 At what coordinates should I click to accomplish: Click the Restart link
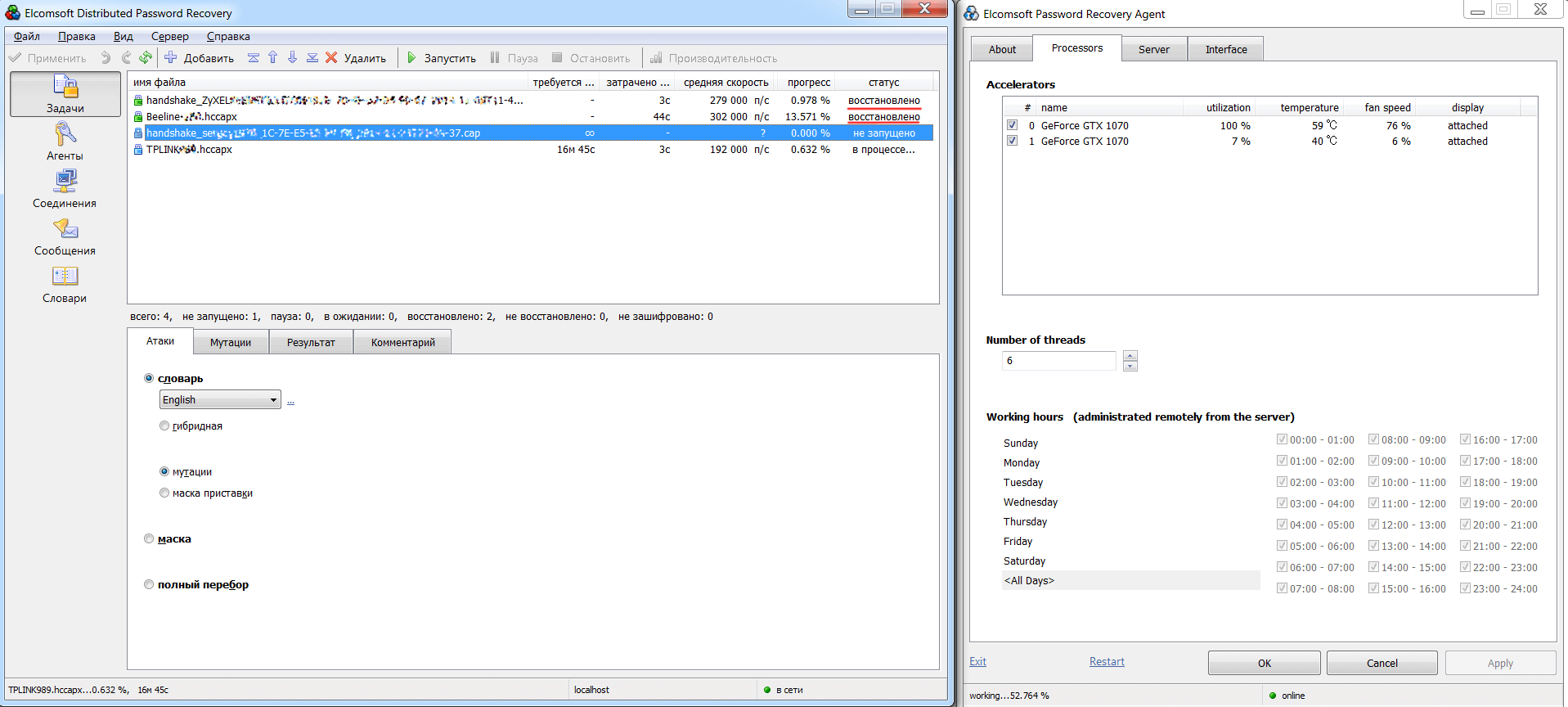pos(1107,661)
